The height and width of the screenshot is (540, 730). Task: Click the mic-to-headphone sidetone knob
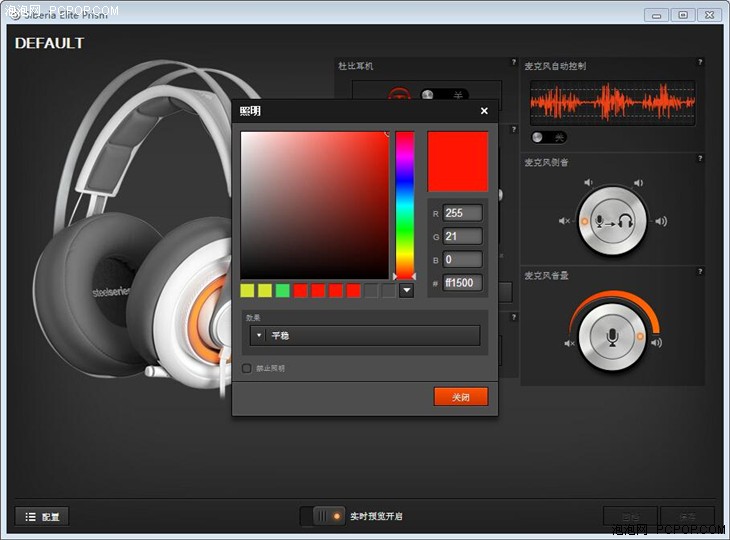[613, 221]
